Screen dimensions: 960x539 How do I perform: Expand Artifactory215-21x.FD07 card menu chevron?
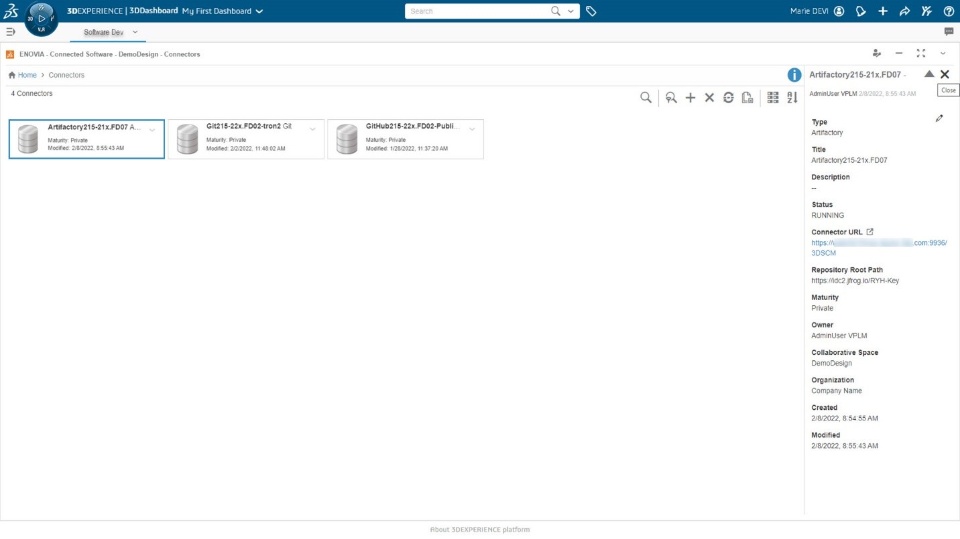coord(152,130)
